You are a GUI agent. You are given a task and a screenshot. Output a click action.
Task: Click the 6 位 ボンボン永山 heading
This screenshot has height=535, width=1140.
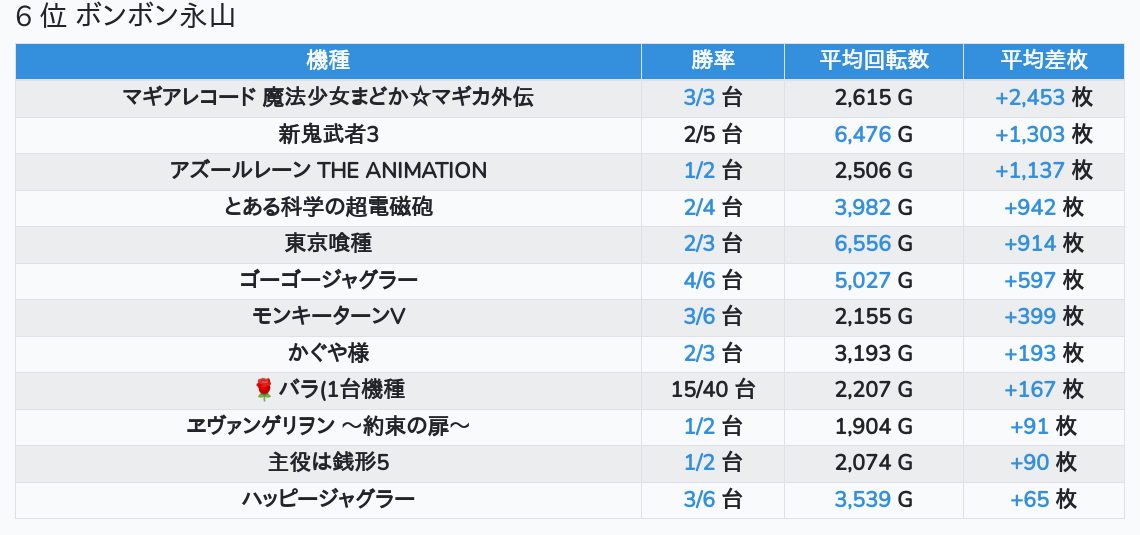[126, 18]
